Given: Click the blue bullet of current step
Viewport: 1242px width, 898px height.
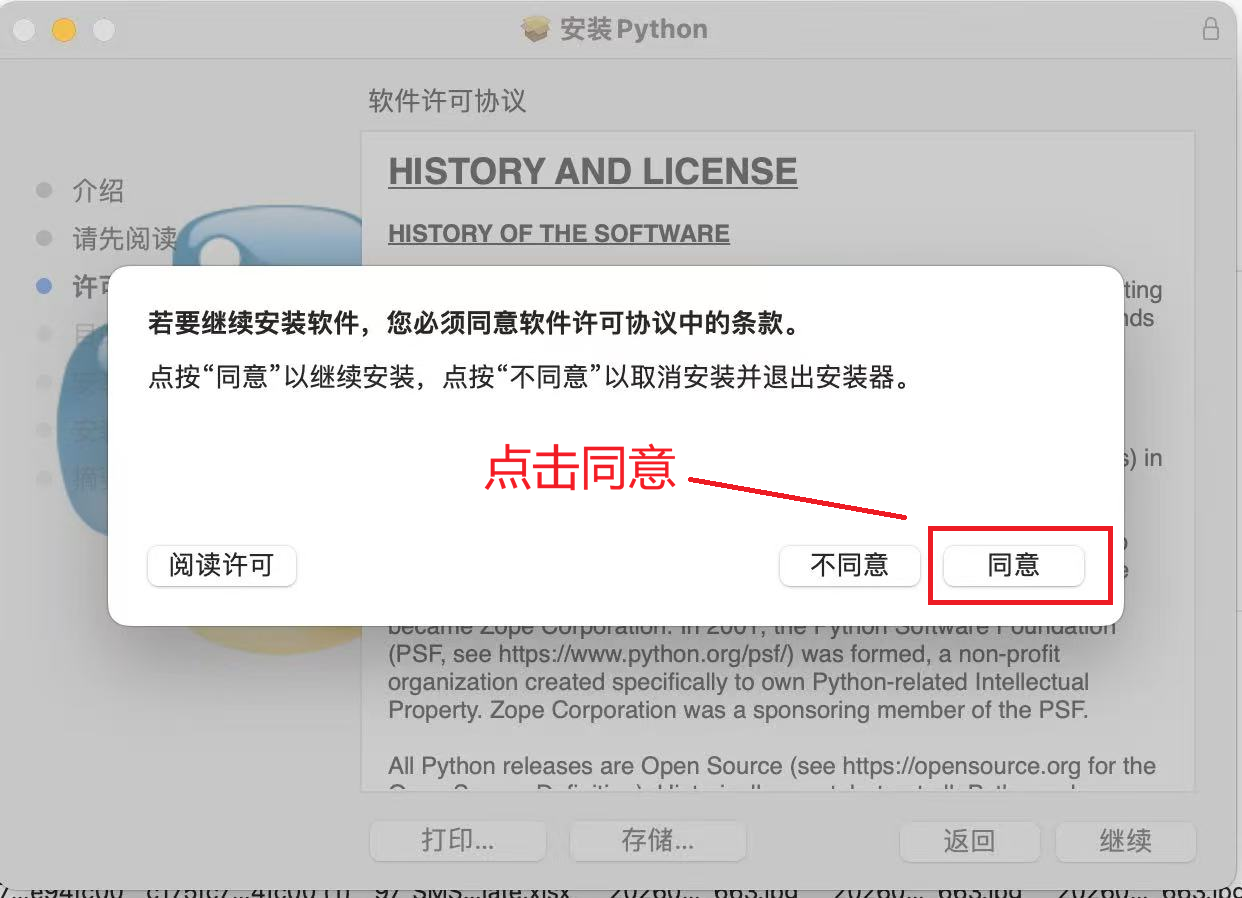Looking at the screenshot, I should (x=44, y=286).
